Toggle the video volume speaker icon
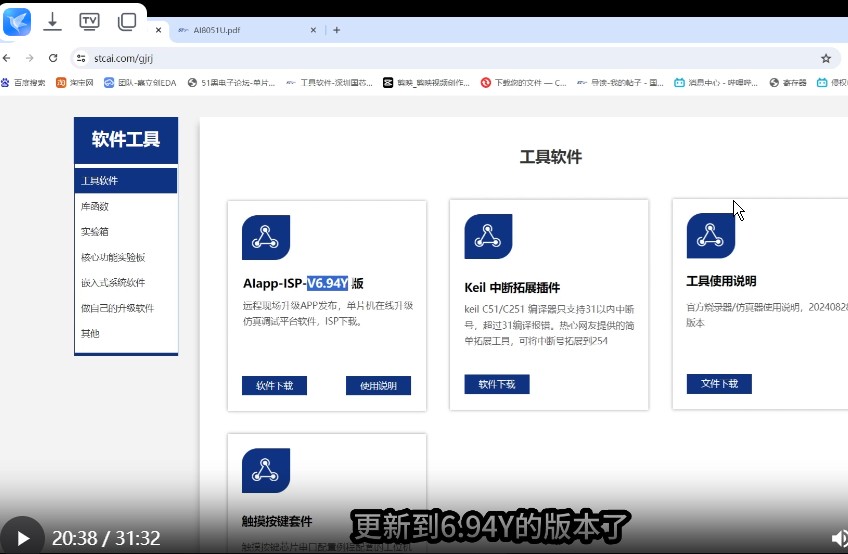848x554 pixels. pos(839,538)
